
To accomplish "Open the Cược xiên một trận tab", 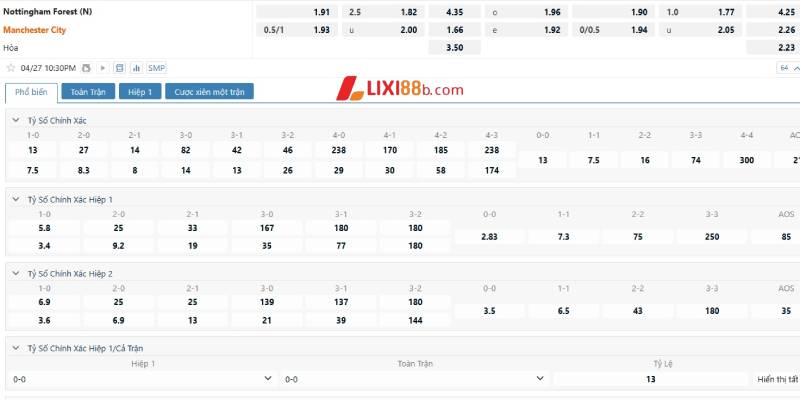I will coord(209,91).
